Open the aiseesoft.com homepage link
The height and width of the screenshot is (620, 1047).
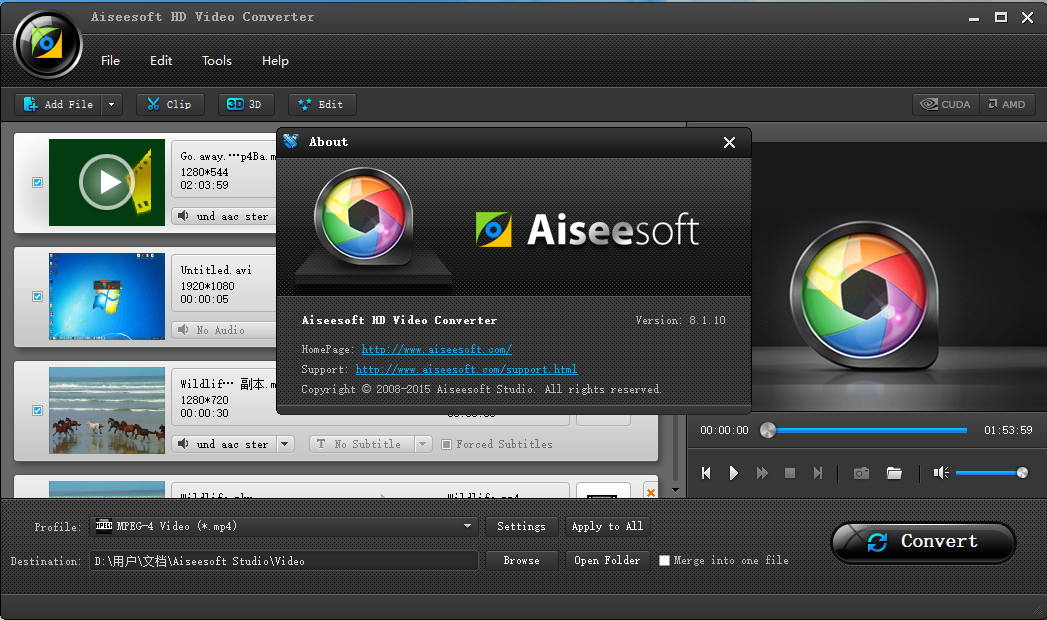tap(436, 349)
